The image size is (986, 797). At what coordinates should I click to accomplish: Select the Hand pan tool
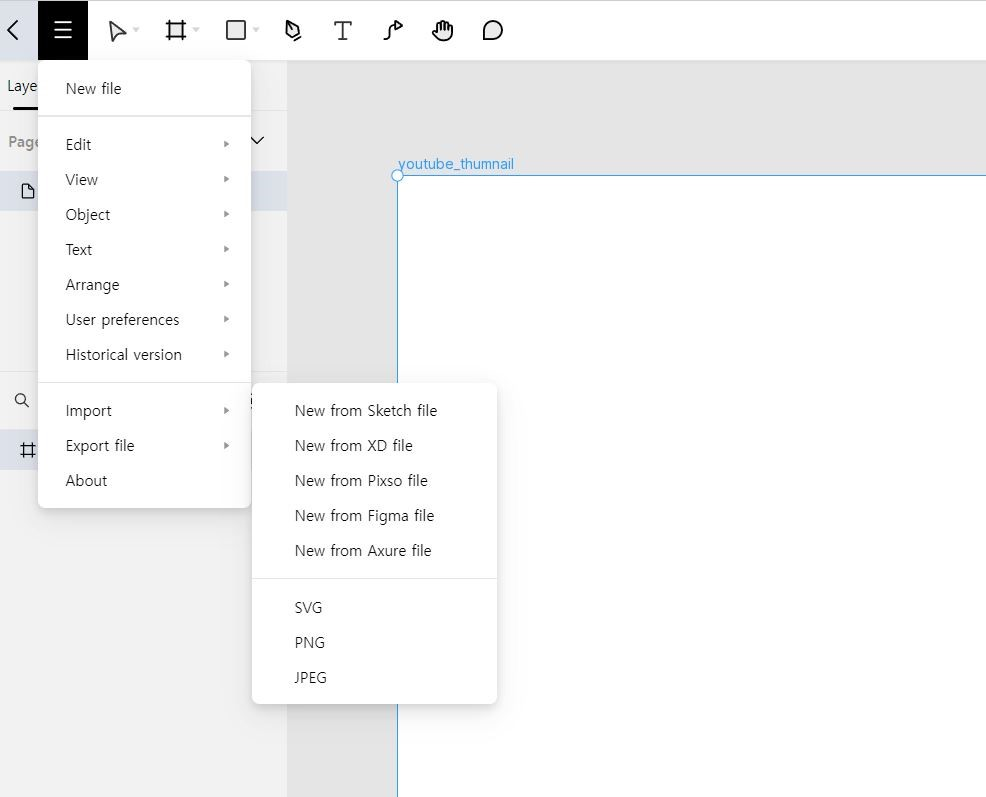pyautogui.click(x=443, y=30)
